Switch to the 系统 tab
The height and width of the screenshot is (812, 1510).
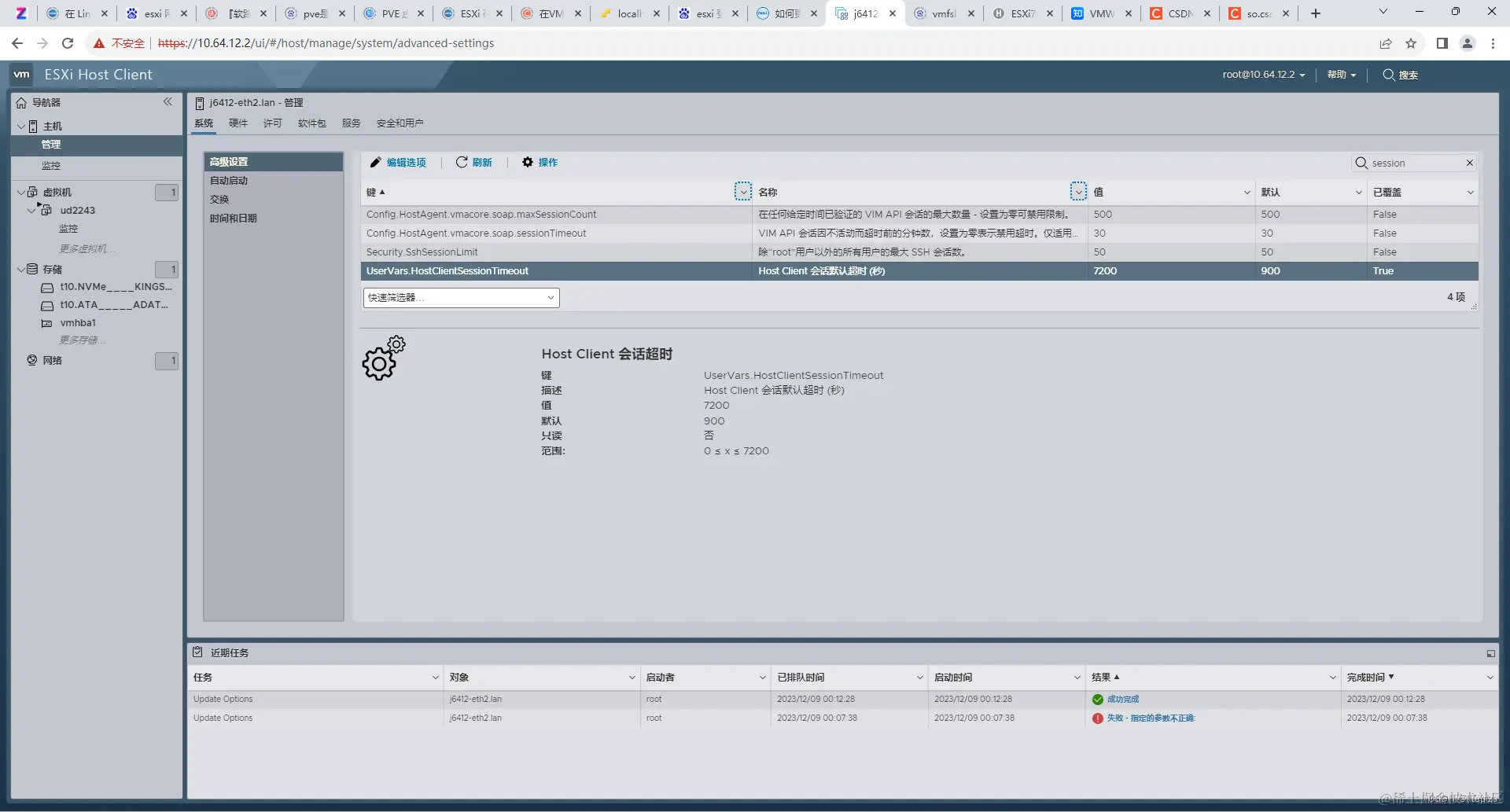[x=204, y=123]
